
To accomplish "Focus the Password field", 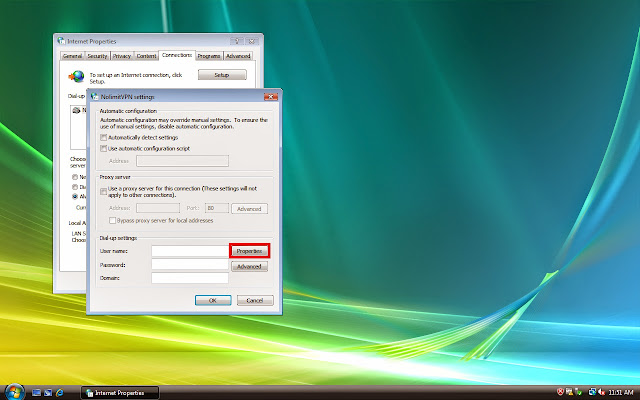I will click(x=190, y=265).
